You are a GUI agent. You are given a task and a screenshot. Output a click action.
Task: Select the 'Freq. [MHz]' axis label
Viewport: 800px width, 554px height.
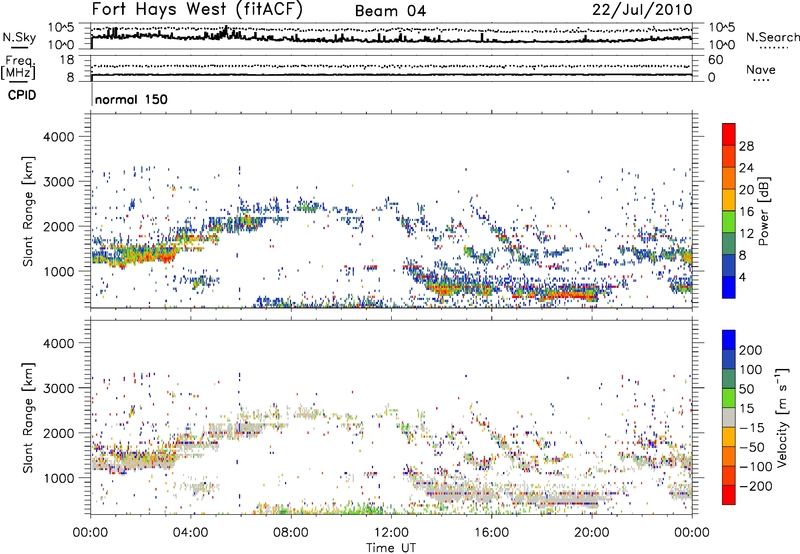19,67
